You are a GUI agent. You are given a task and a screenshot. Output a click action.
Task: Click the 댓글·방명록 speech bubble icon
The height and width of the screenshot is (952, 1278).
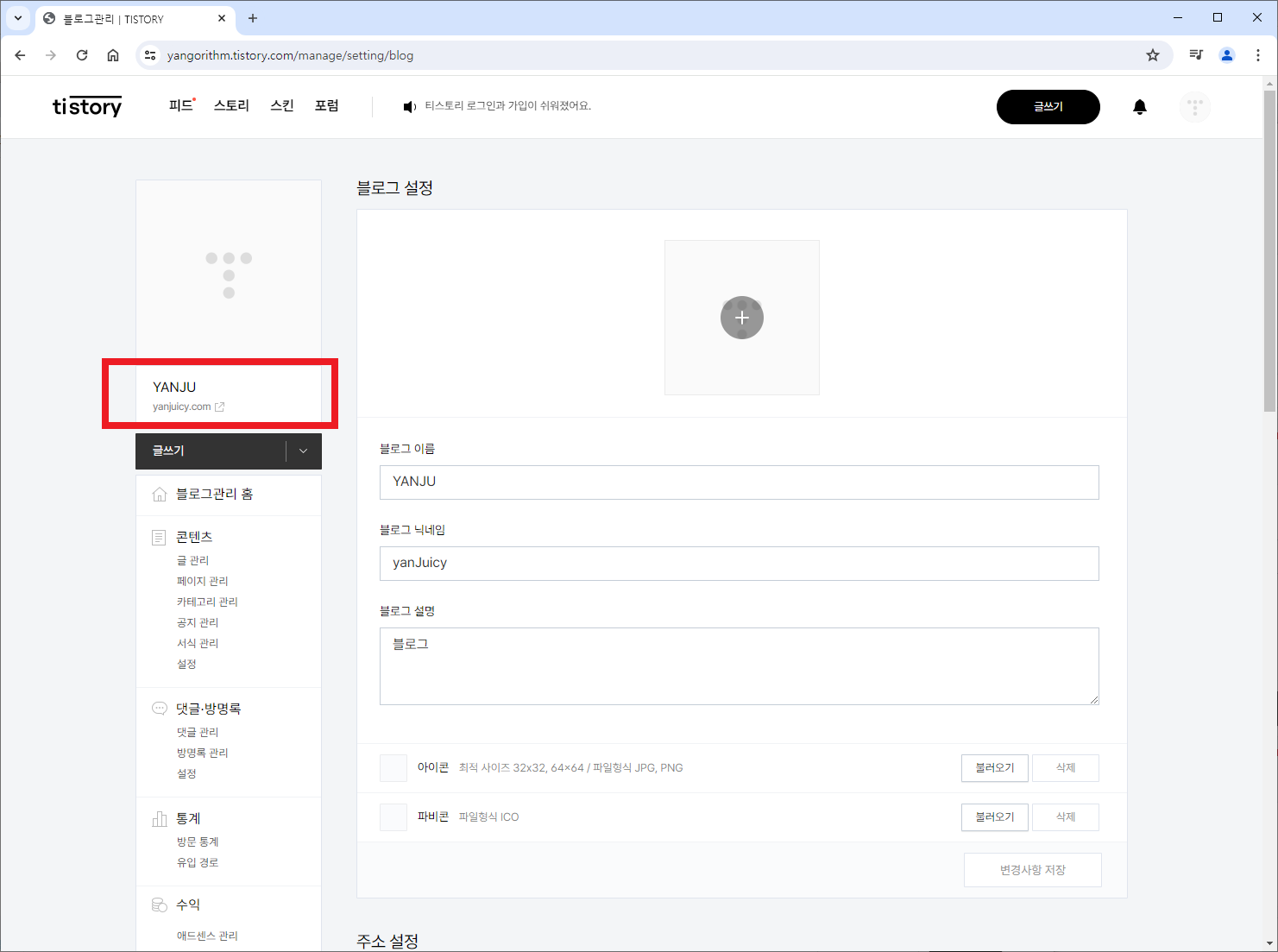tap(160, 709)
